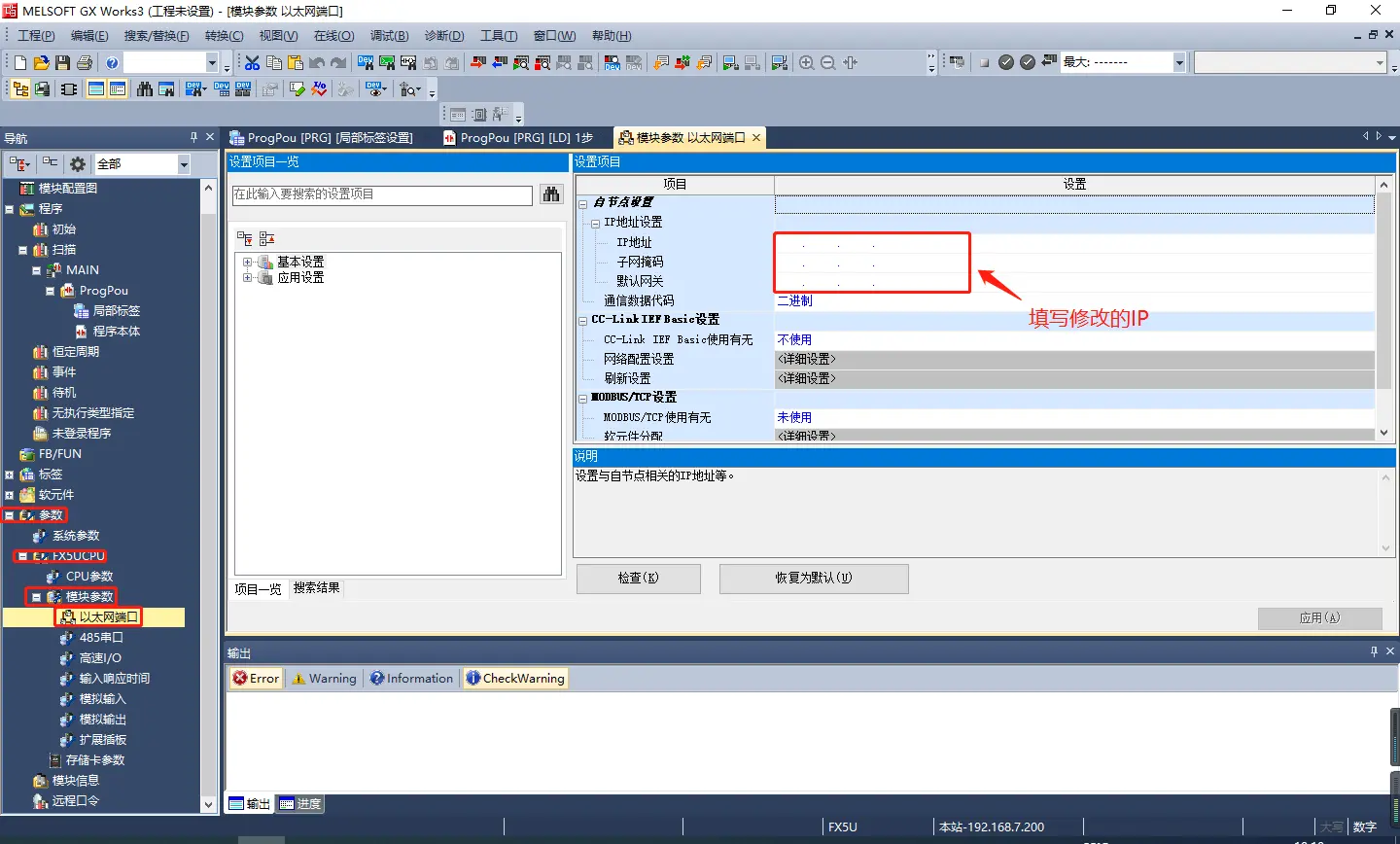Click the 恢复为默认(U) button
This screenshot has height=844, width=1400.
coord(814,579)
